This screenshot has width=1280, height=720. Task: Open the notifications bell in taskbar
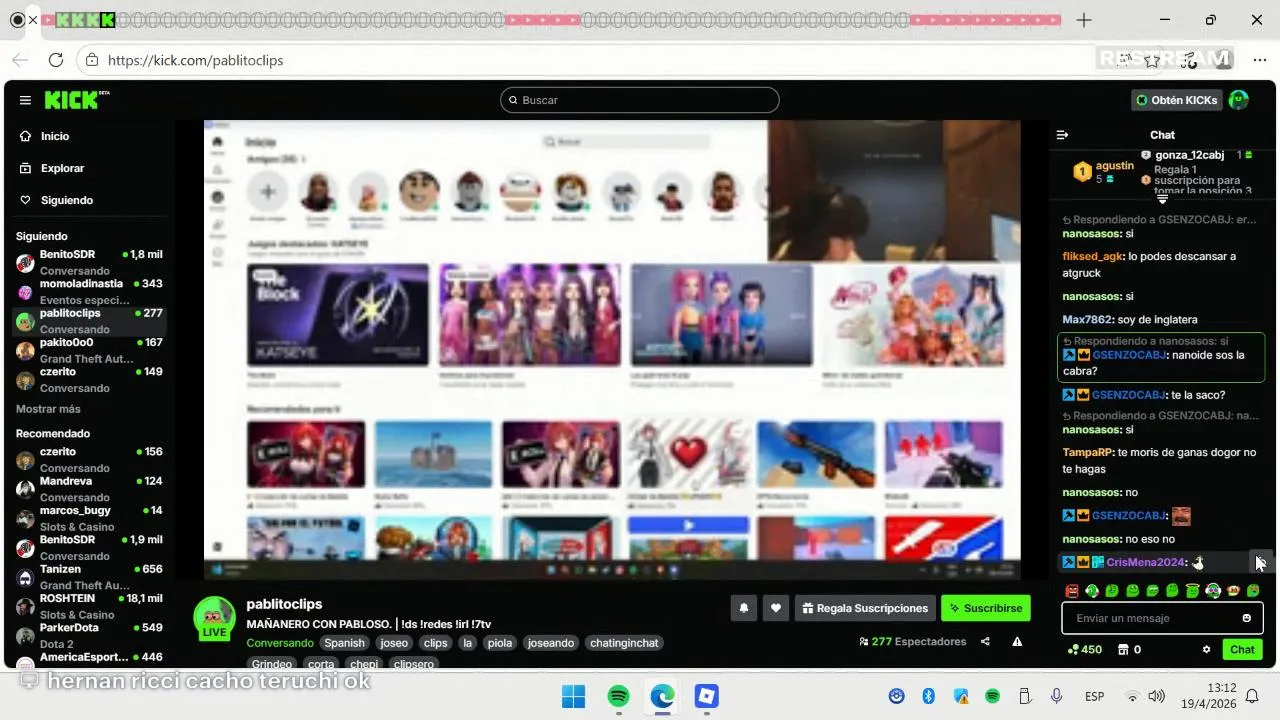tap(1252, 696)
